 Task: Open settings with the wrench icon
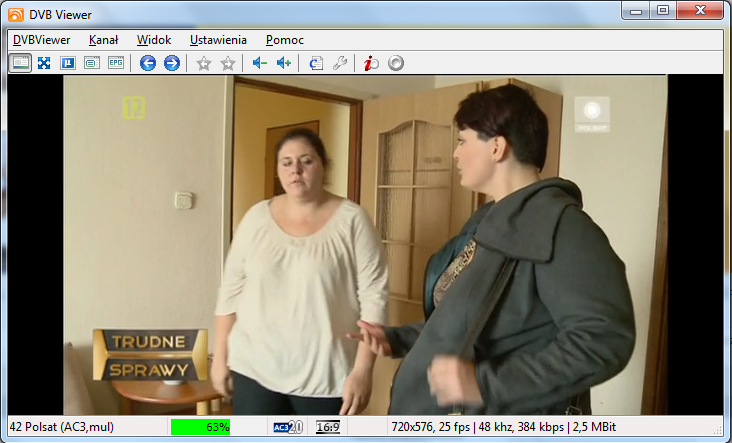point(340,63)
